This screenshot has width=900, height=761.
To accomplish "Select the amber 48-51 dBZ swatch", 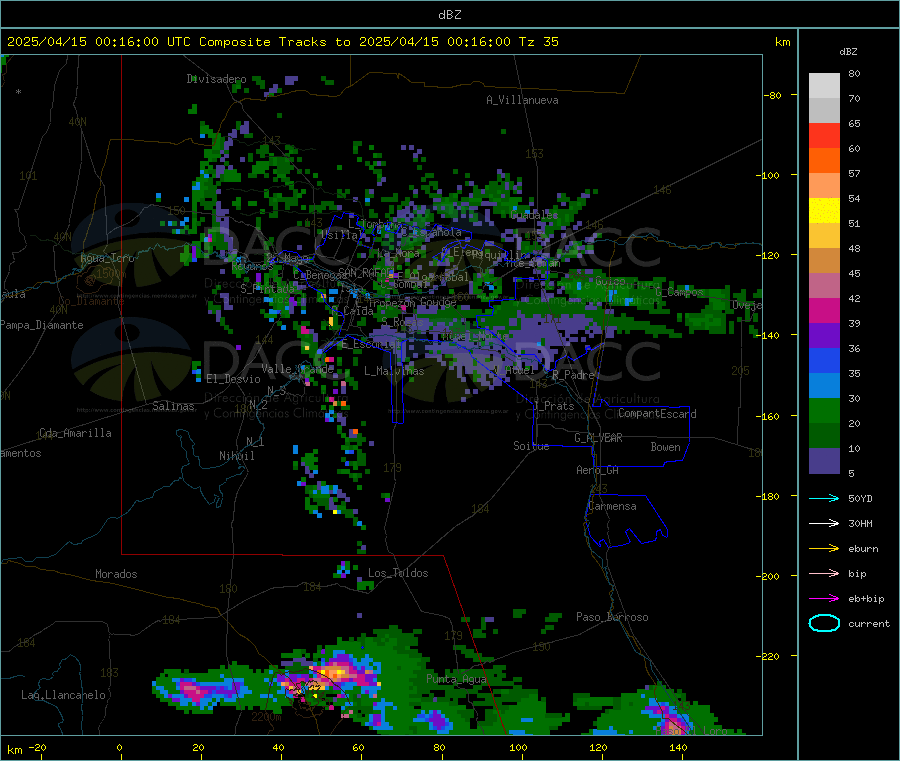I will pos(824,236).
